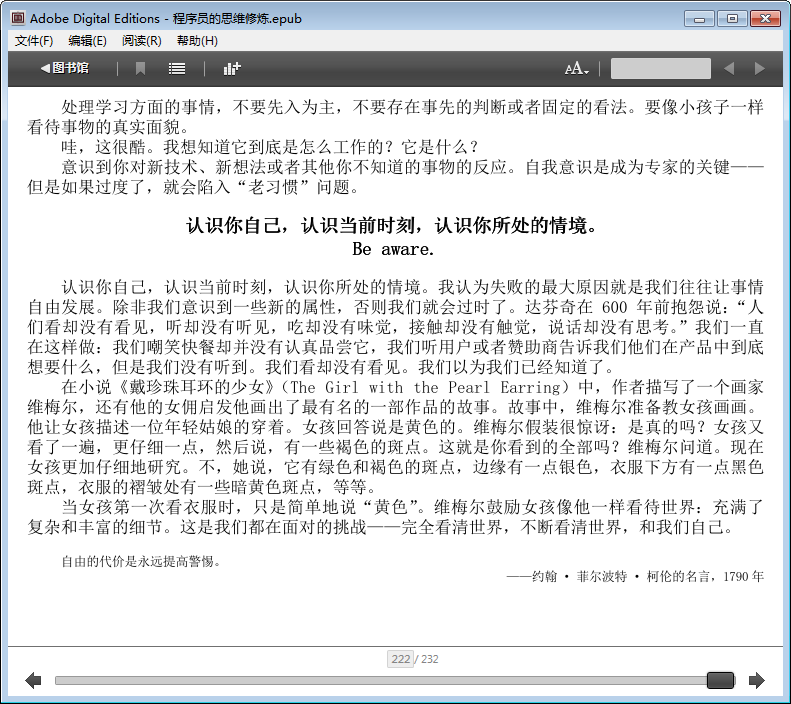Show the table of contents panel
791x704 pixels.
pos(177,68)
